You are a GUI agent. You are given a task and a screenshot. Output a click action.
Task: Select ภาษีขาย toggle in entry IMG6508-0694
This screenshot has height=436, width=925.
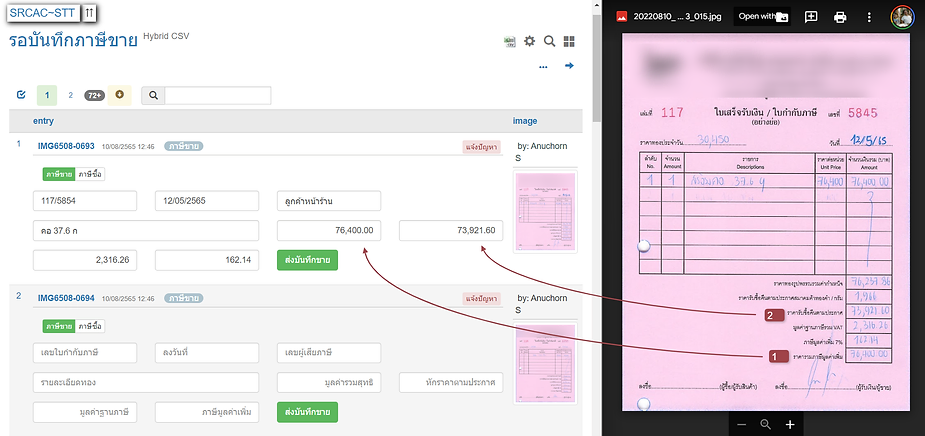pyautogui.click(x=60, y=326)
